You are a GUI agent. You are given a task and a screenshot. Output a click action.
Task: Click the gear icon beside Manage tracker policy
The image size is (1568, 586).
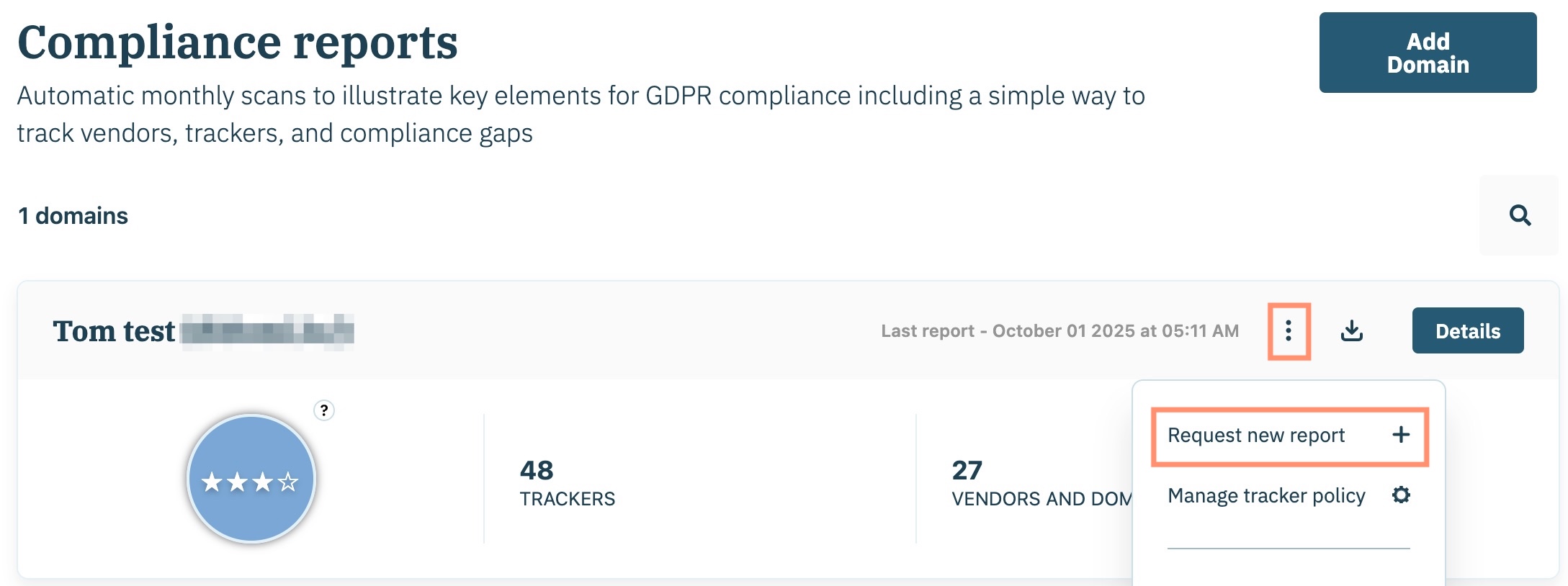pos(1401,495)
